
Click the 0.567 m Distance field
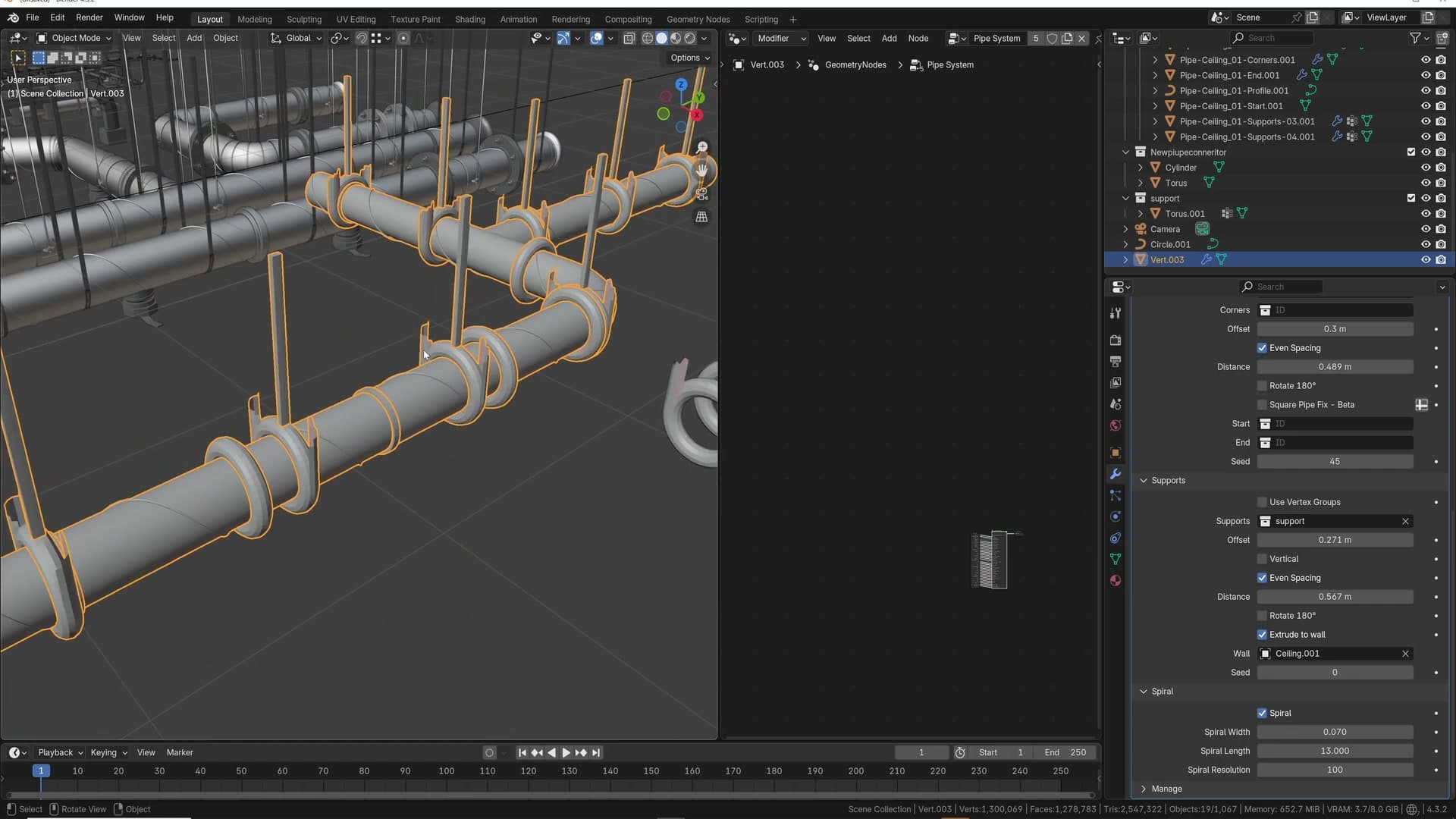tap(1335, 597)
